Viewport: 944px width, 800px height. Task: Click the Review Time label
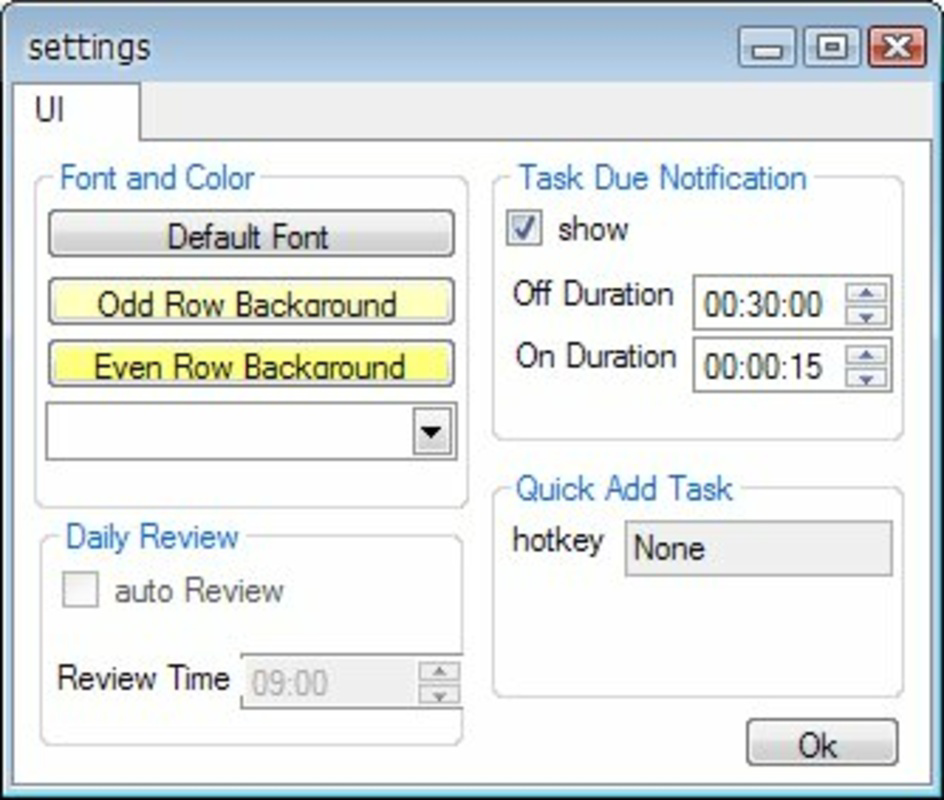(x=143, y=678)
